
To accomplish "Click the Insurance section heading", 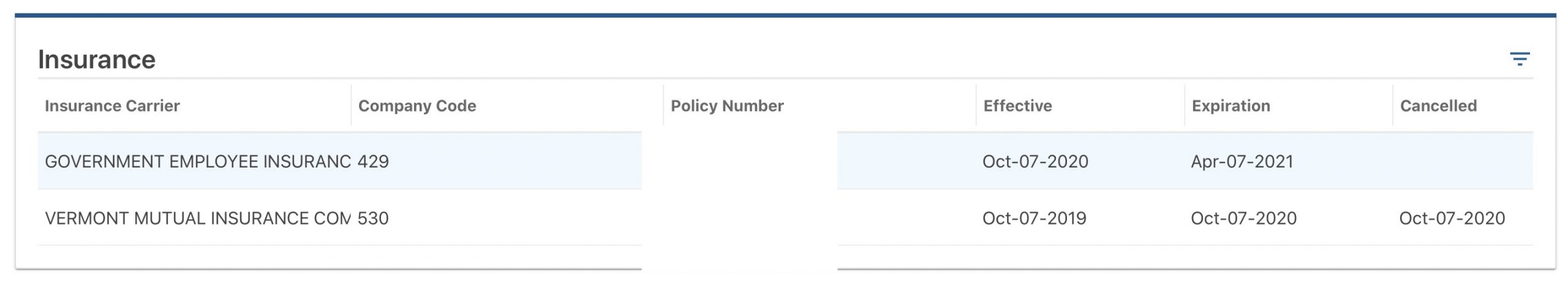I will [97, 60].
